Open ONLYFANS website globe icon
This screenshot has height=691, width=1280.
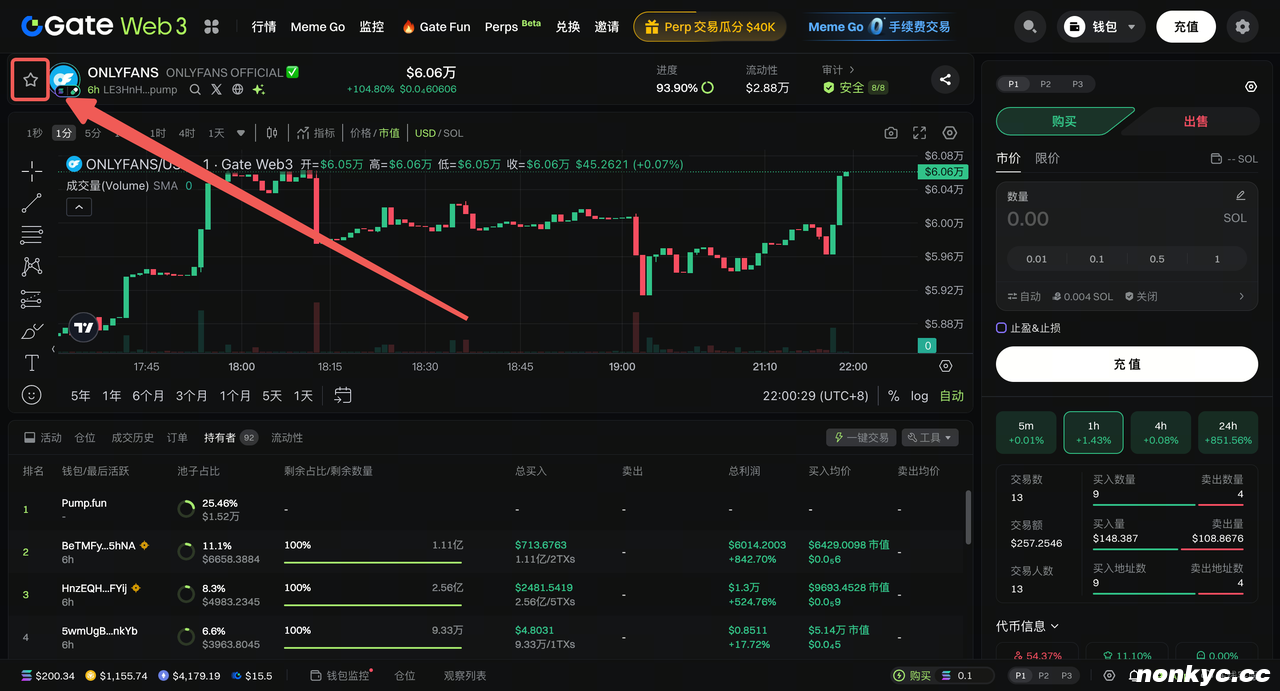237,89
